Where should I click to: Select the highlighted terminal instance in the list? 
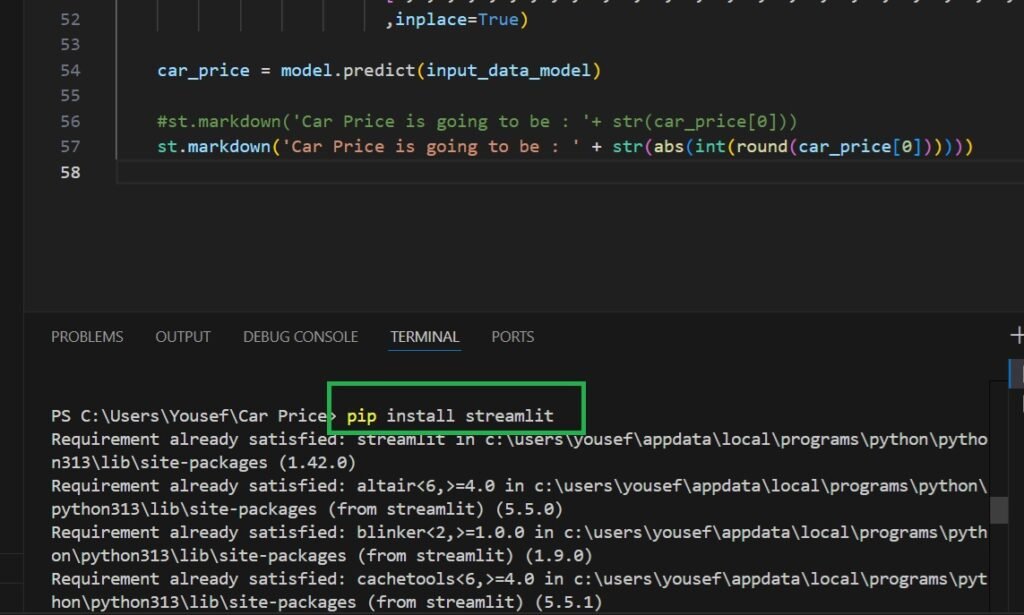1019,375
